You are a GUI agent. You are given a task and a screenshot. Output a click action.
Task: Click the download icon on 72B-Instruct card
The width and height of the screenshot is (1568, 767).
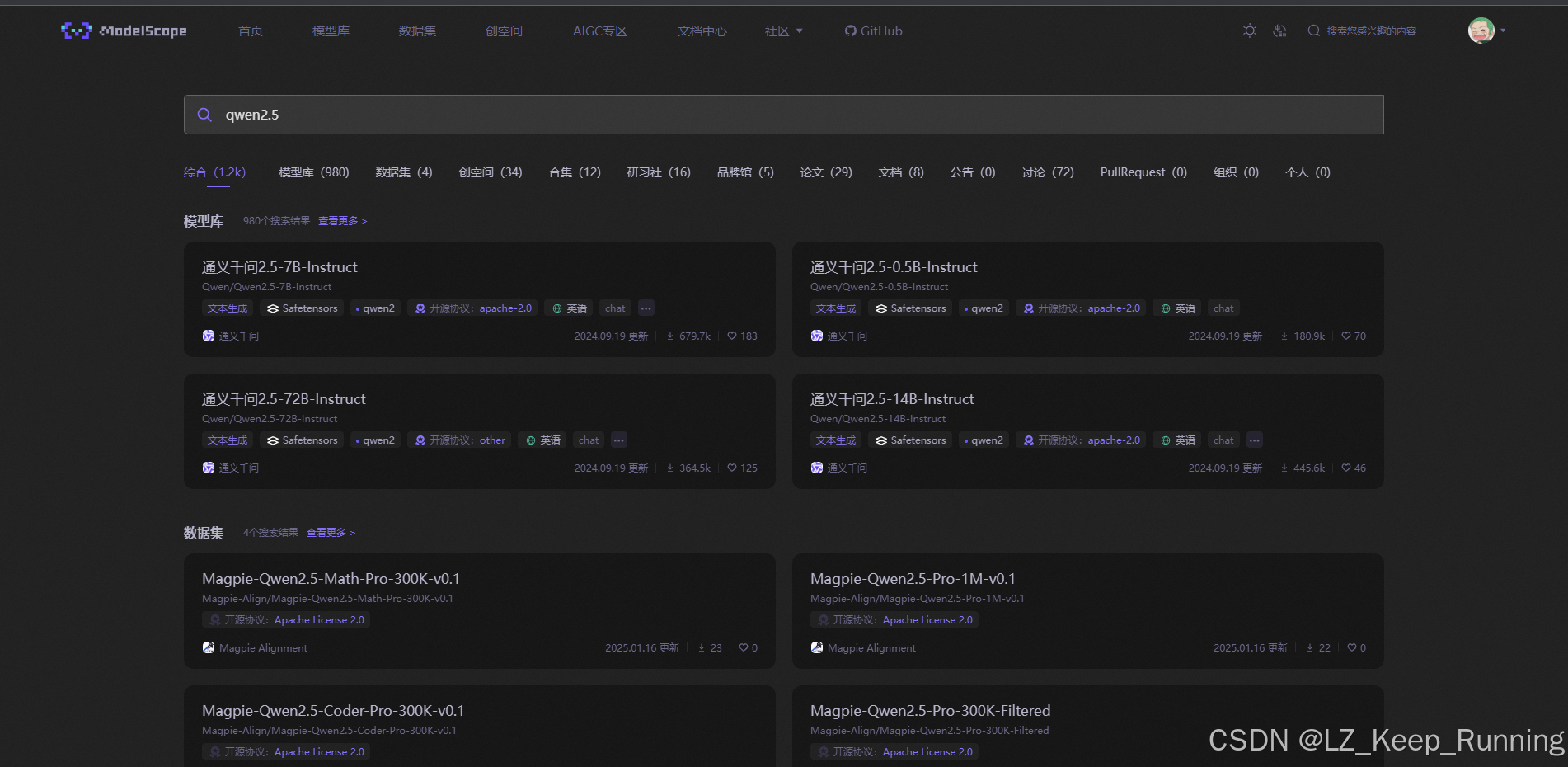(670, 468)
